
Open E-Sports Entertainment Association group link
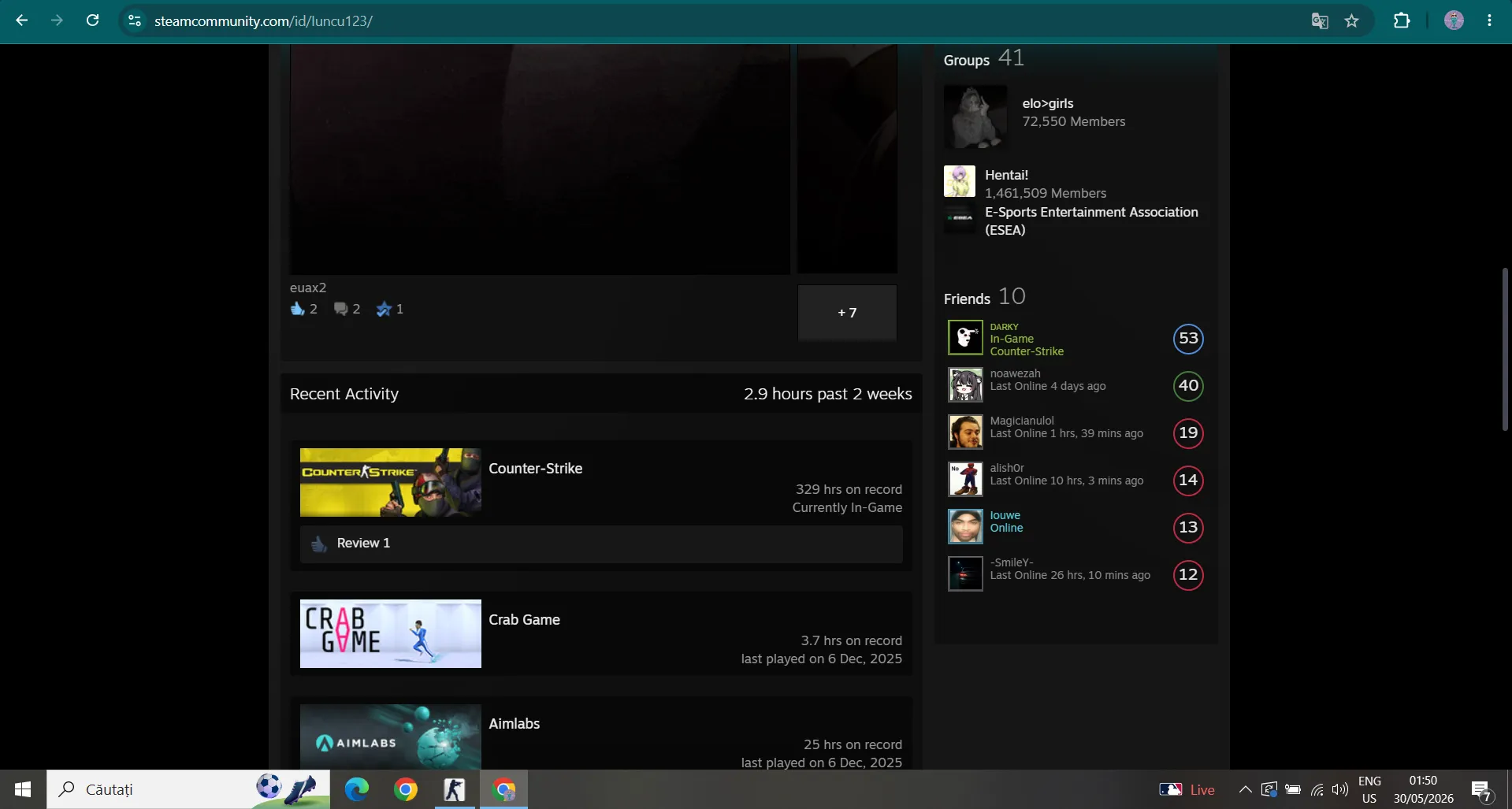[1091, 221]
